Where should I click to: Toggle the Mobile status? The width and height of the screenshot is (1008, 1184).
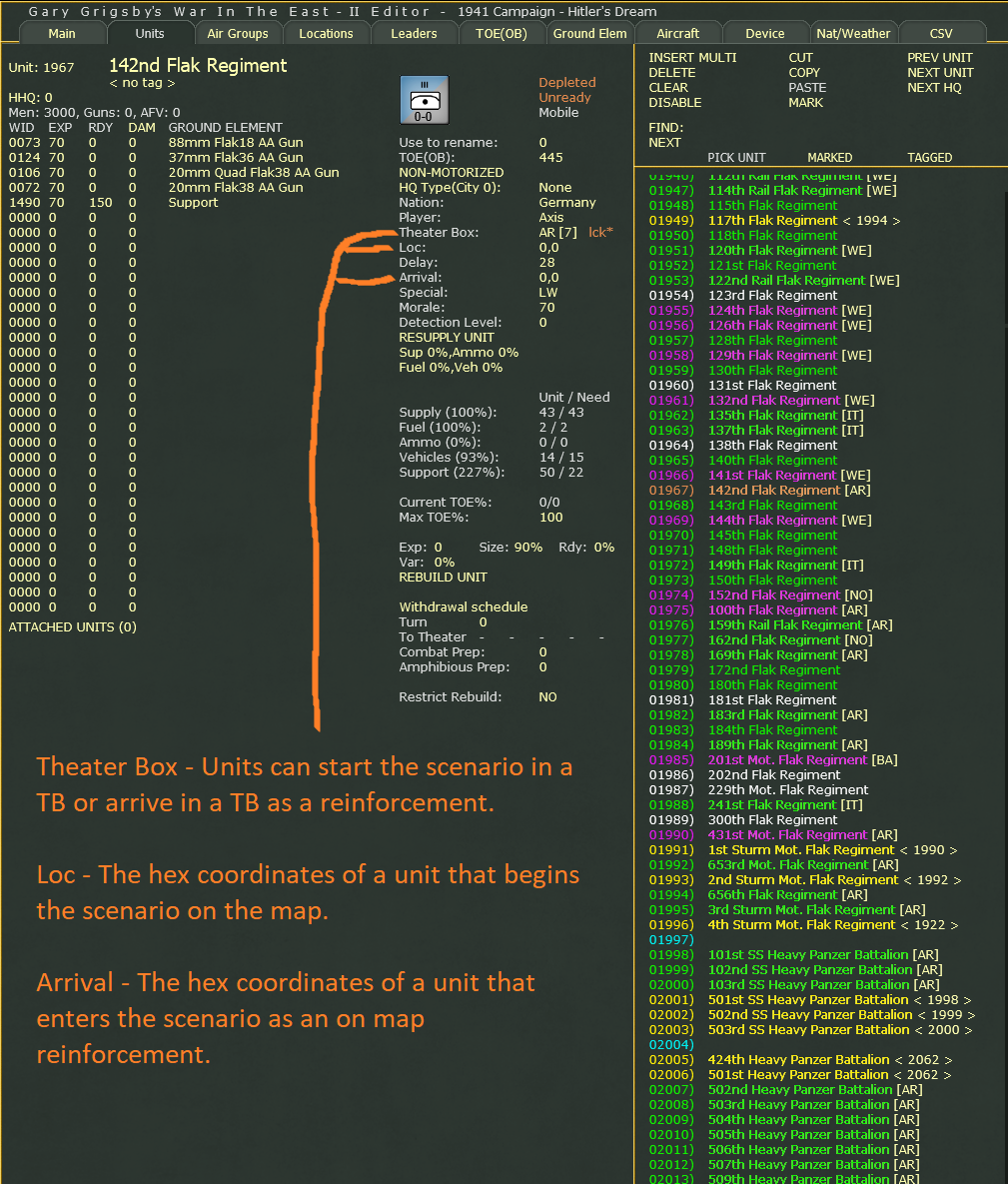tap(558, 113)
